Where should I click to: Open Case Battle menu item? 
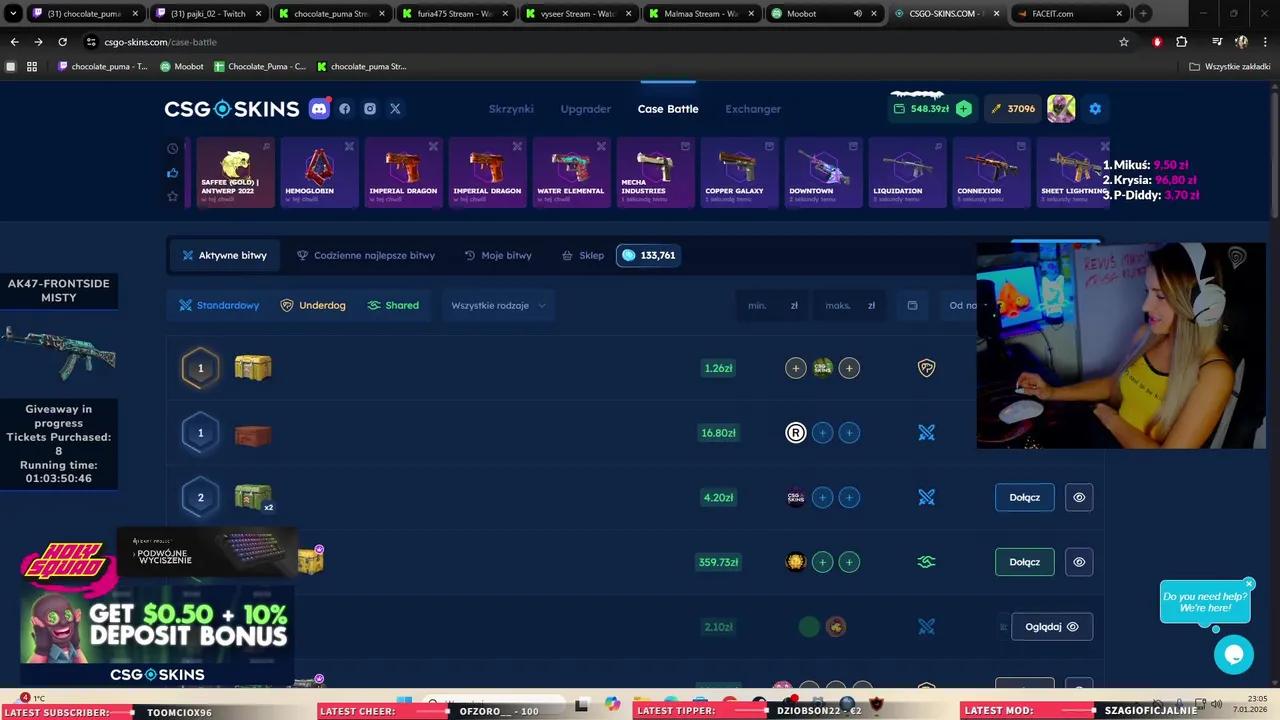coord(668,109)
